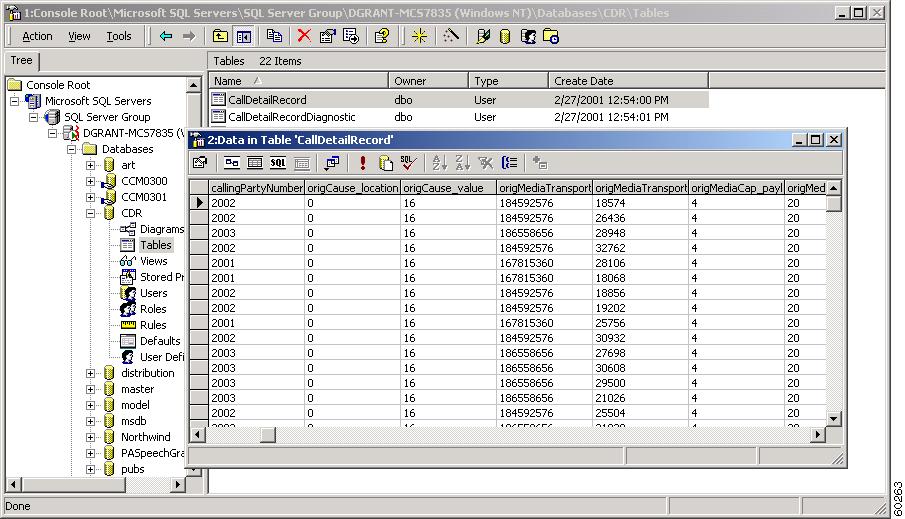
Task: Expand the CCM0300 database node
Action: pos(91,181)
